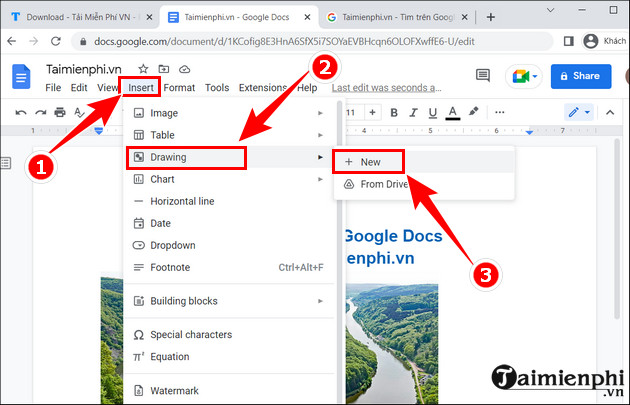Insert an Equation
The image size is (630, 405).
pos(229,357)
